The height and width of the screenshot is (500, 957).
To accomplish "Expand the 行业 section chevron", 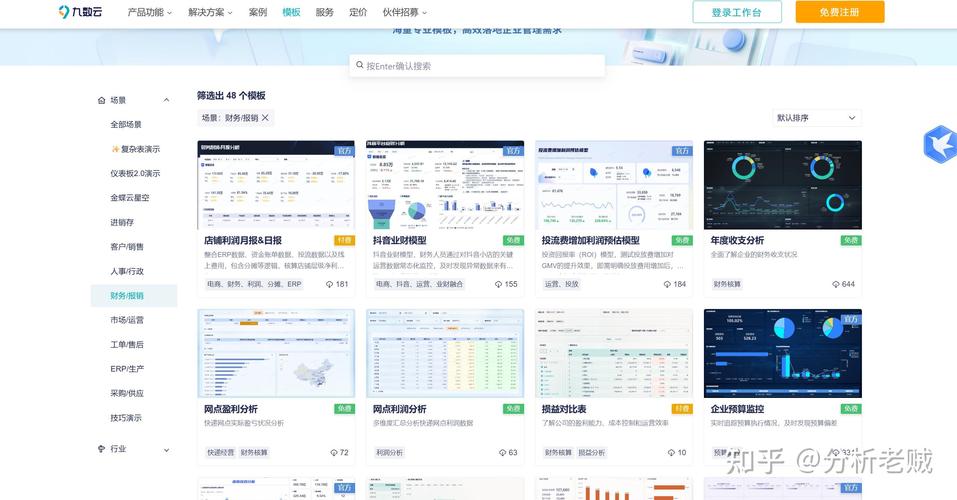I will click(167, 450).
